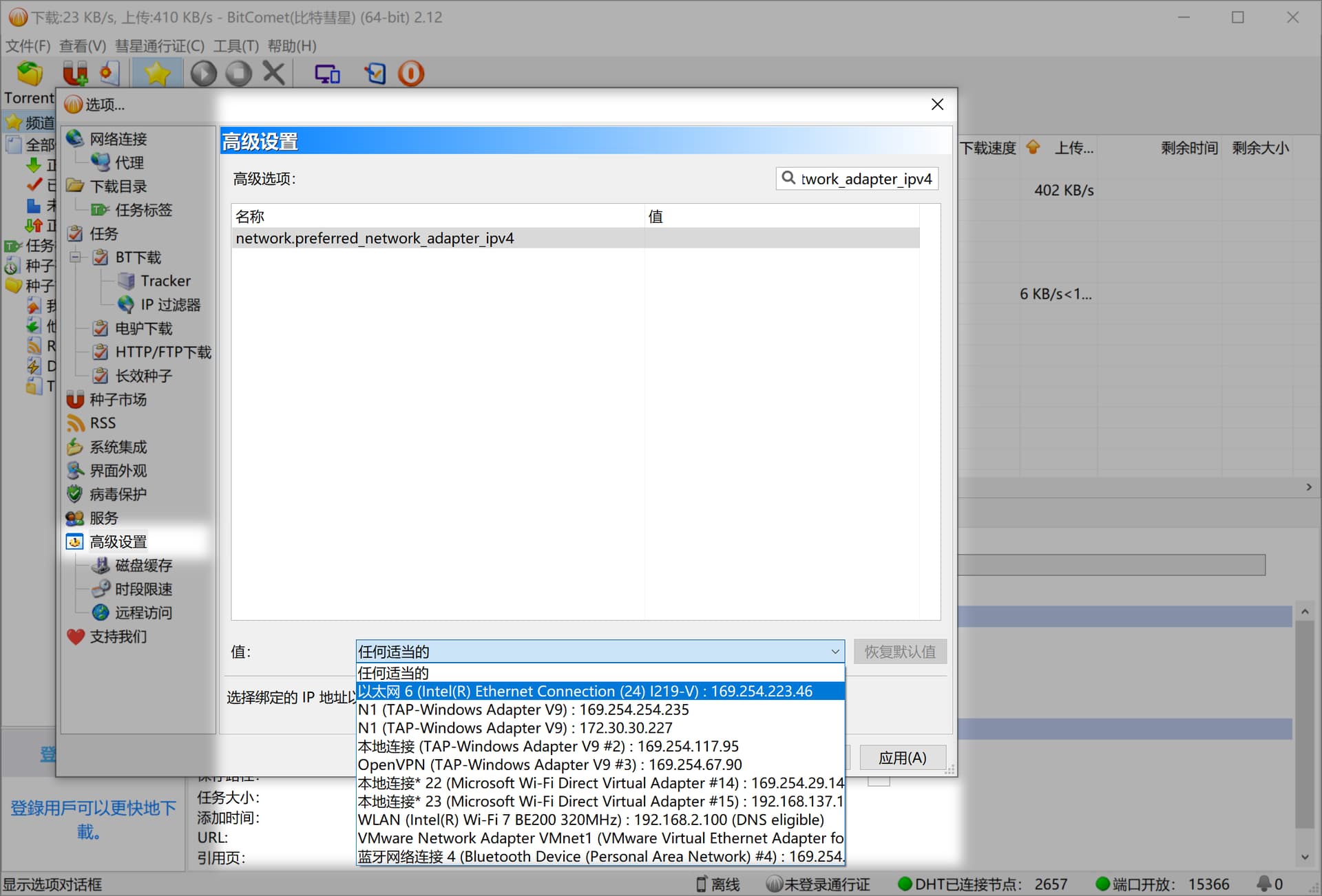The height and width of the screenshot is (896, 1322).
Task: Click the delete task X toolbar icon
Action: [274, 73]
